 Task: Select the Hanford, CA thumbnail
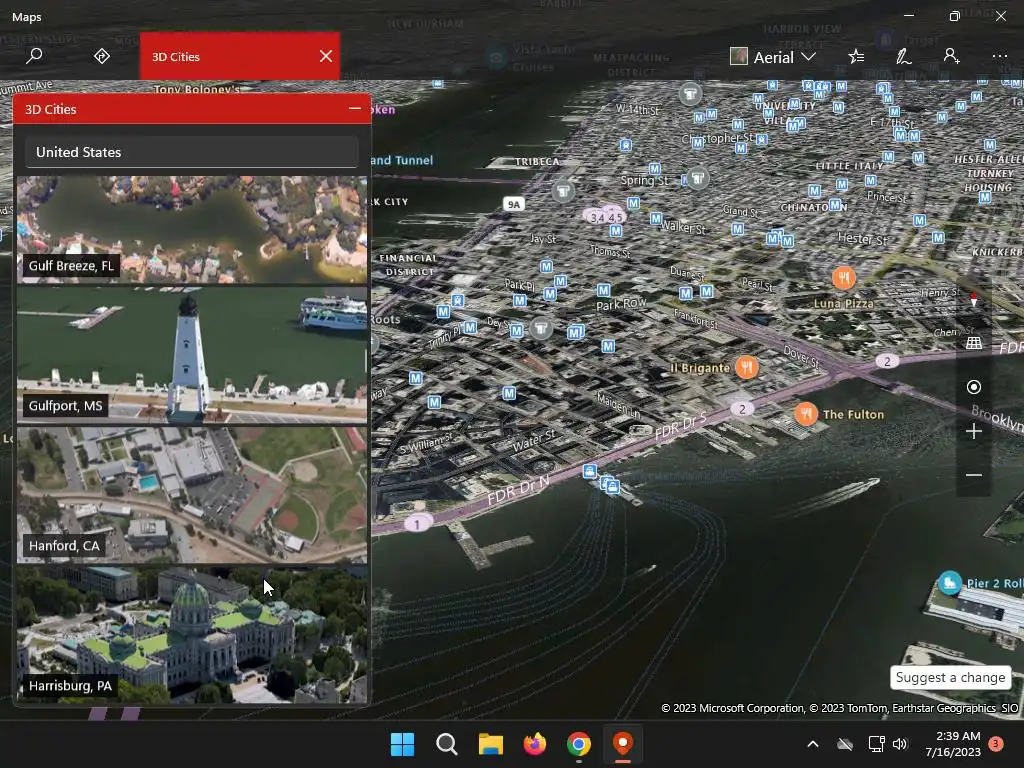(x=192, y=495)
